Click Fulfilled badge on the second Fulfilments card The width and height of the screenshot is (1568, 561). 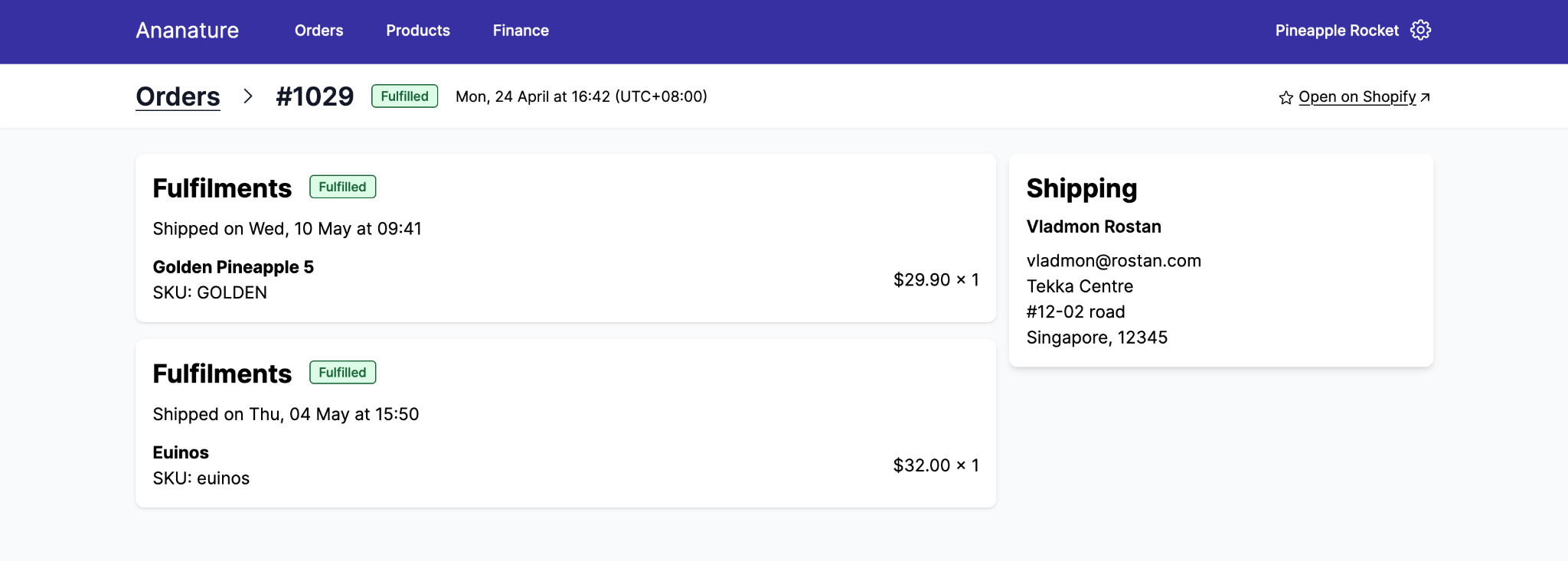pos(342,373)
